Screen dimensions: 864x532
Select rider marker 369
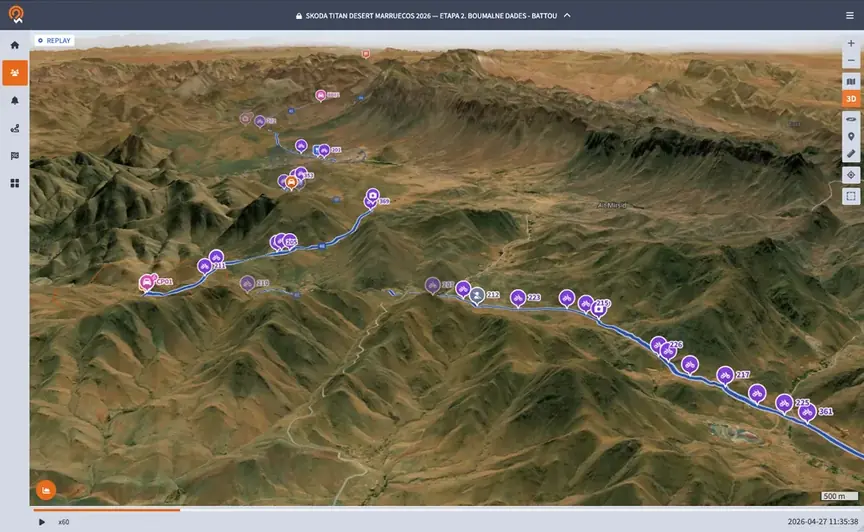coord(371,203)
